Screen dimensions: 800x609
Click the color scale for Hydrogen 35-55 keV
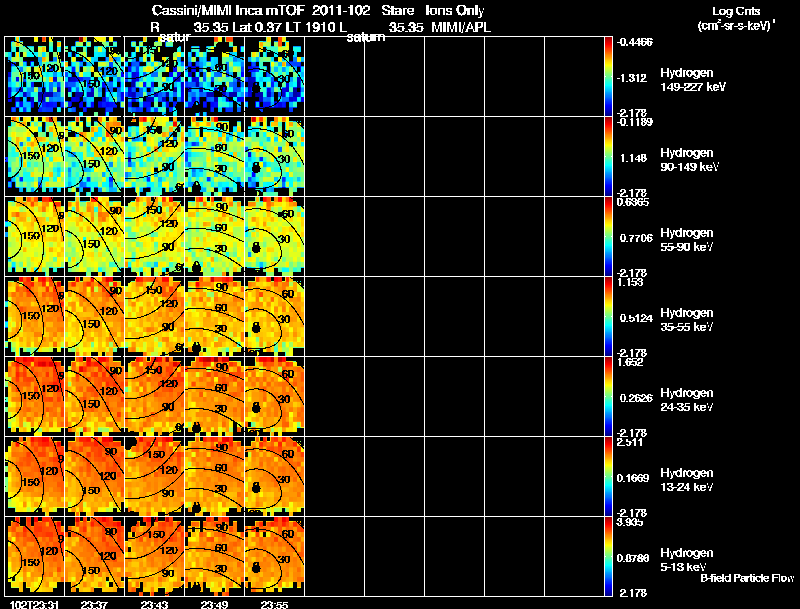[x=608, y=316]
